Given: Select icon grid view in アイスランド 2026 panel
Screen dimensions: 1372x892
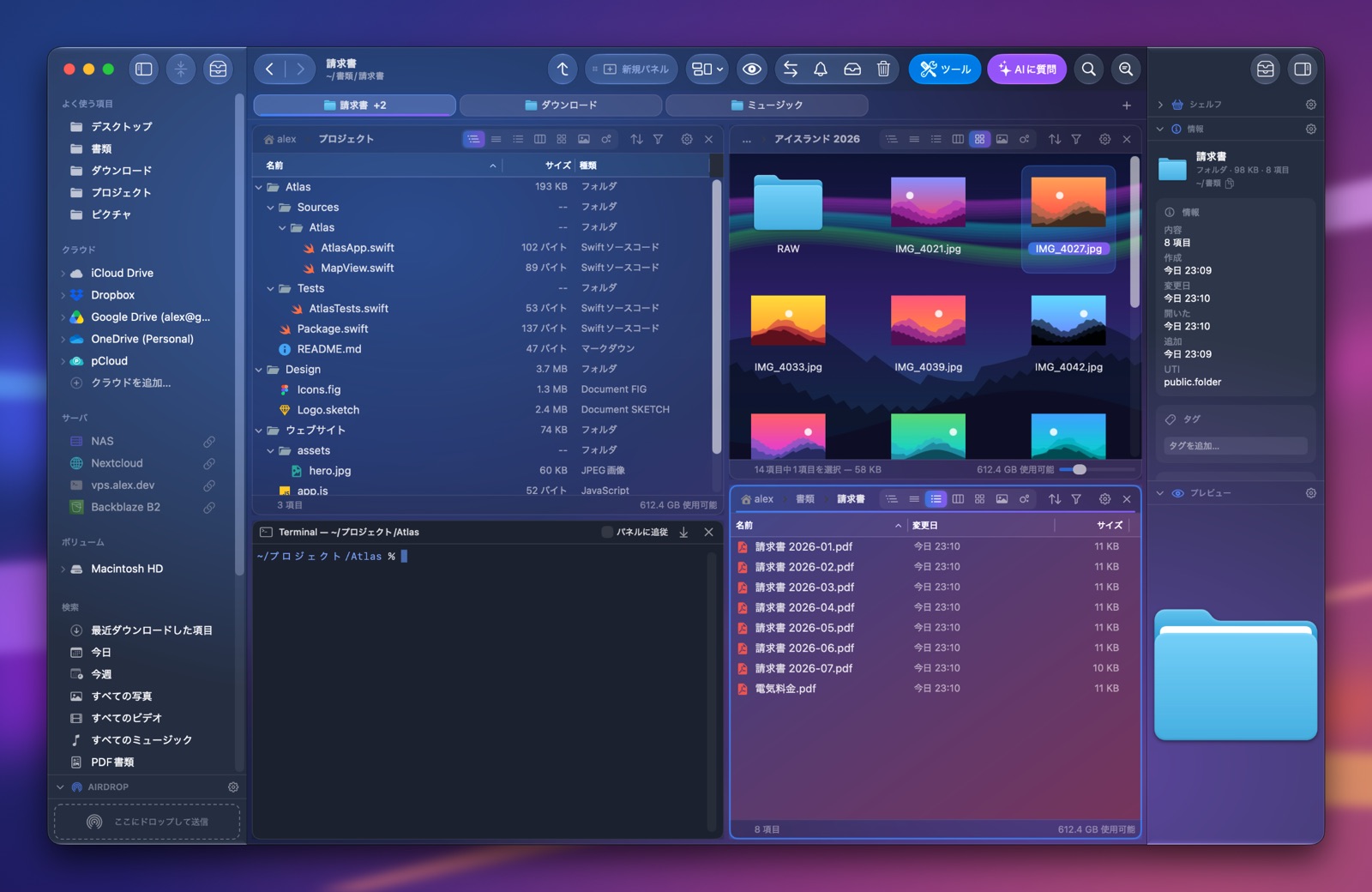Looking at the screenshot, I should click(x=979, y=139).
